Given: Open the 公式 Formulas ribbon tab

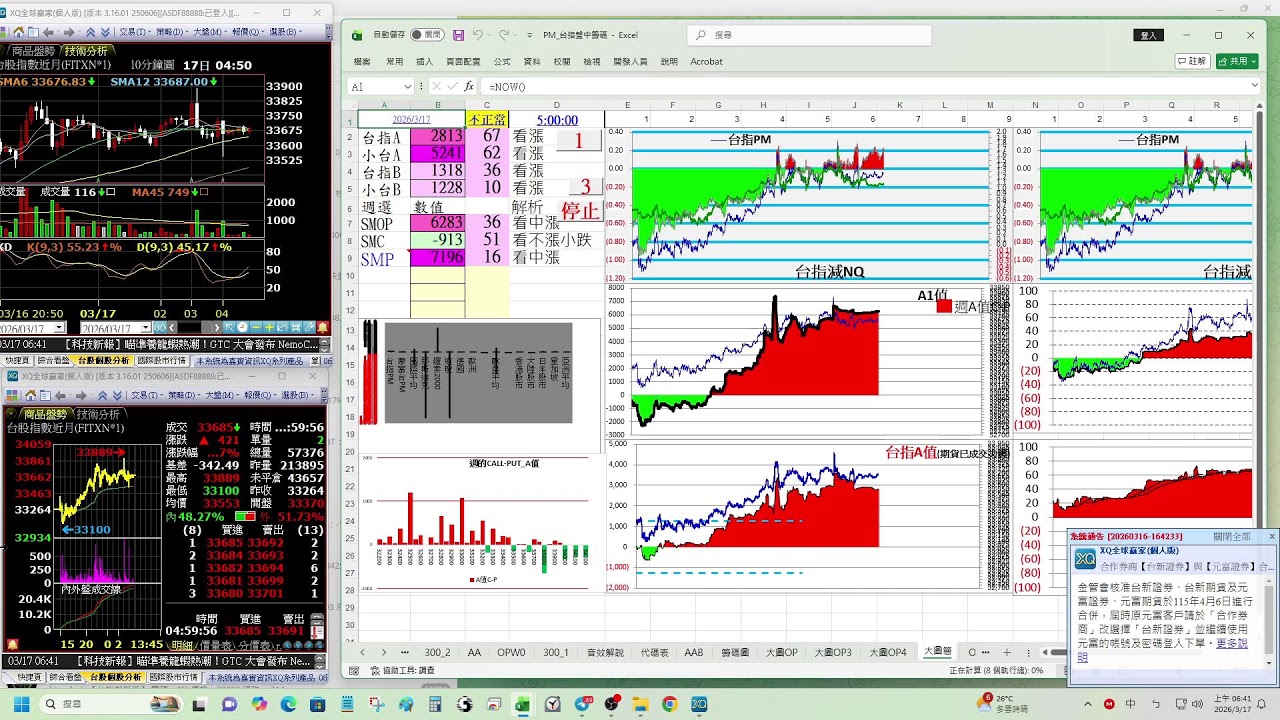Looking at the screenshot, I should pos(502,61).
